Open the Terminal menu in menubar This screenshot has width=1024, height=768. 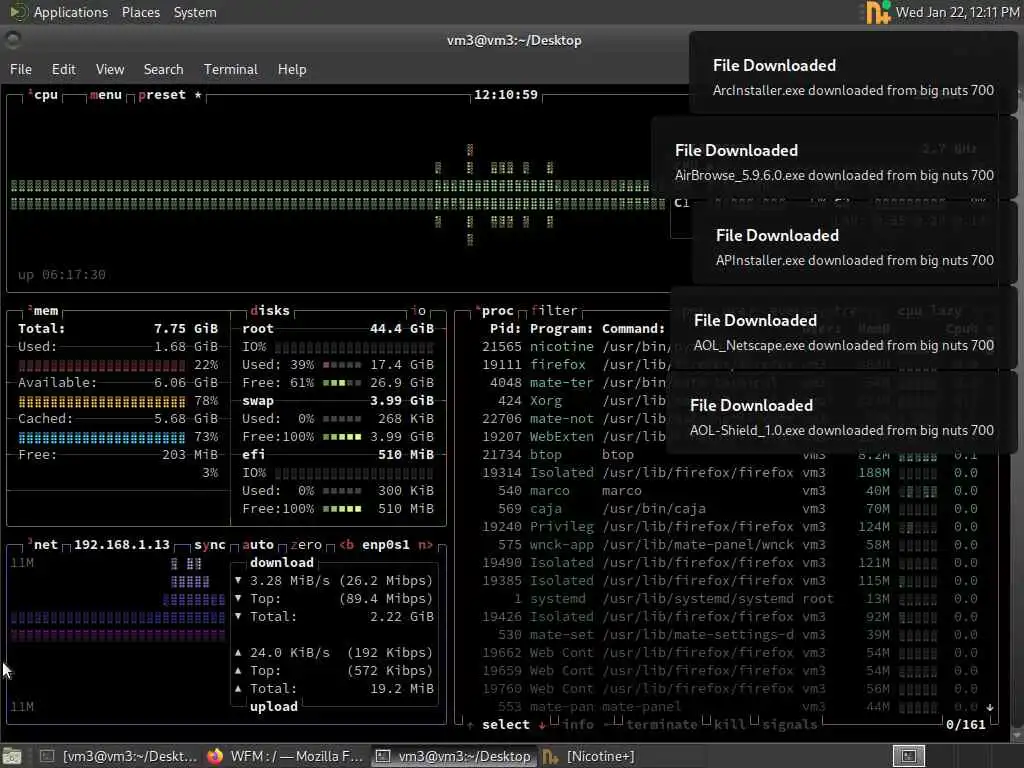pyautogui.click(x=231, y=69)
